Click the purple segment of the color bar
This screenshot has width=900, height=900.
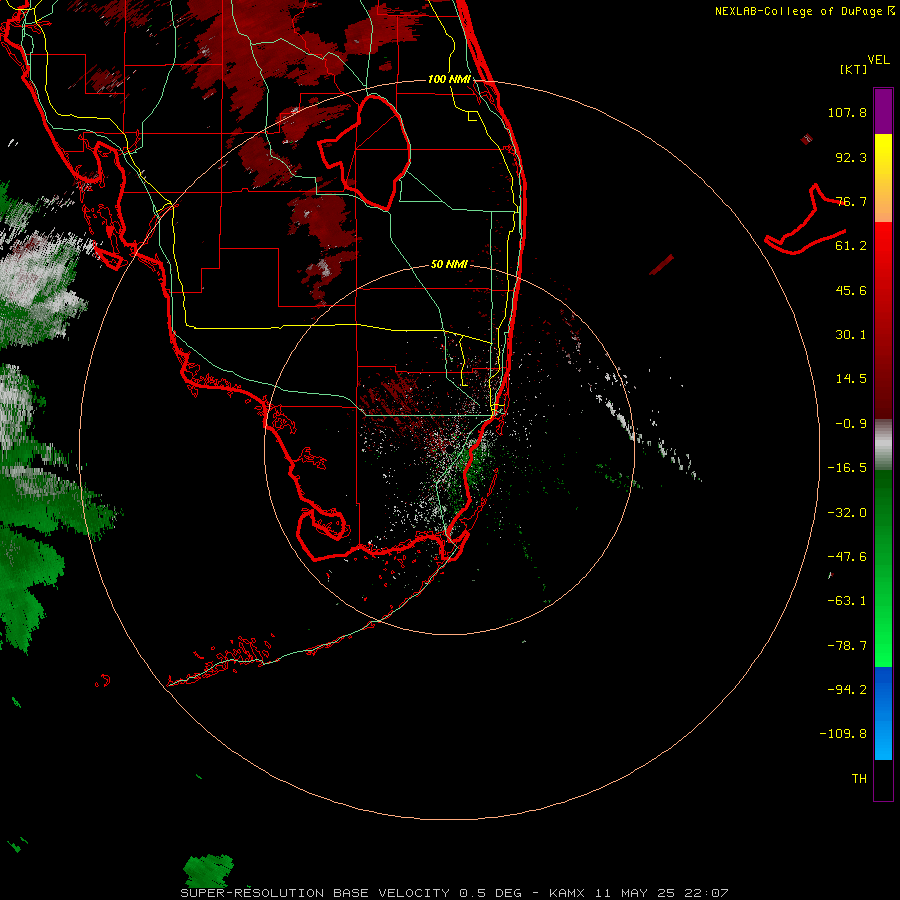pyautogui.click(x=883, y=111)
